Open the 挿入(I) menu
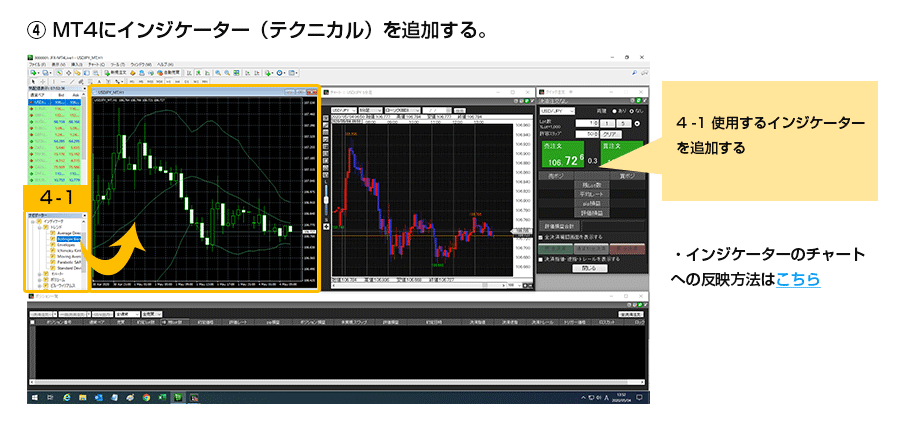This screenshot has width=900, height=427. pos(77,65)
